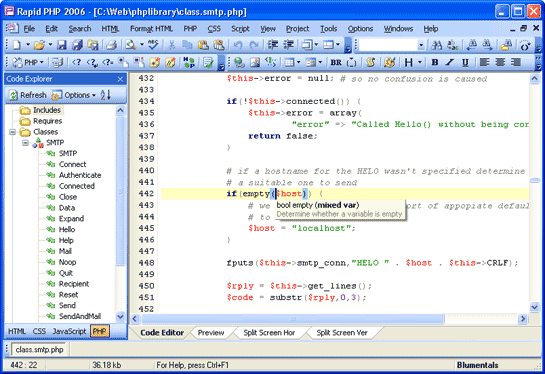Click the PHP syntax check icon
Viewport: 545px width, 374px height.
[x=208, y=63]
